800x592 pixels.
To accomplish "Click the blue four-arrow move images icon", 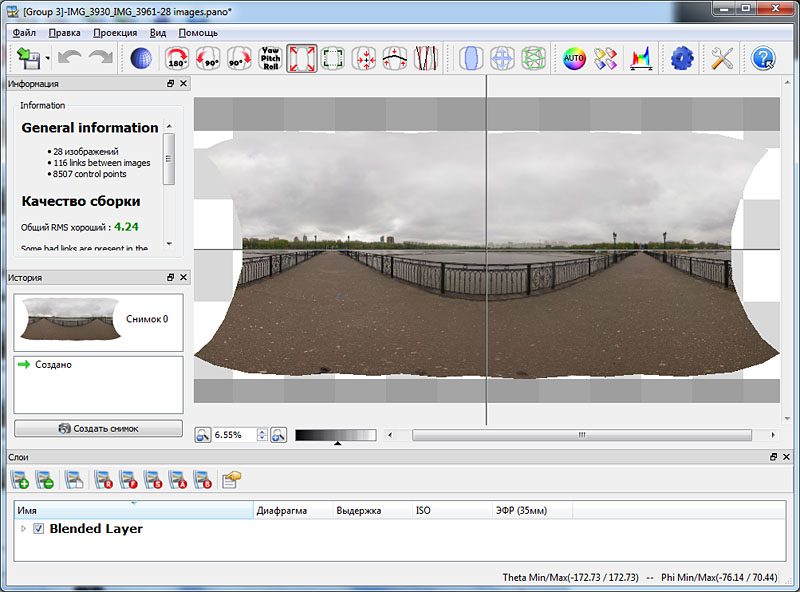I will tap(502, 58).
